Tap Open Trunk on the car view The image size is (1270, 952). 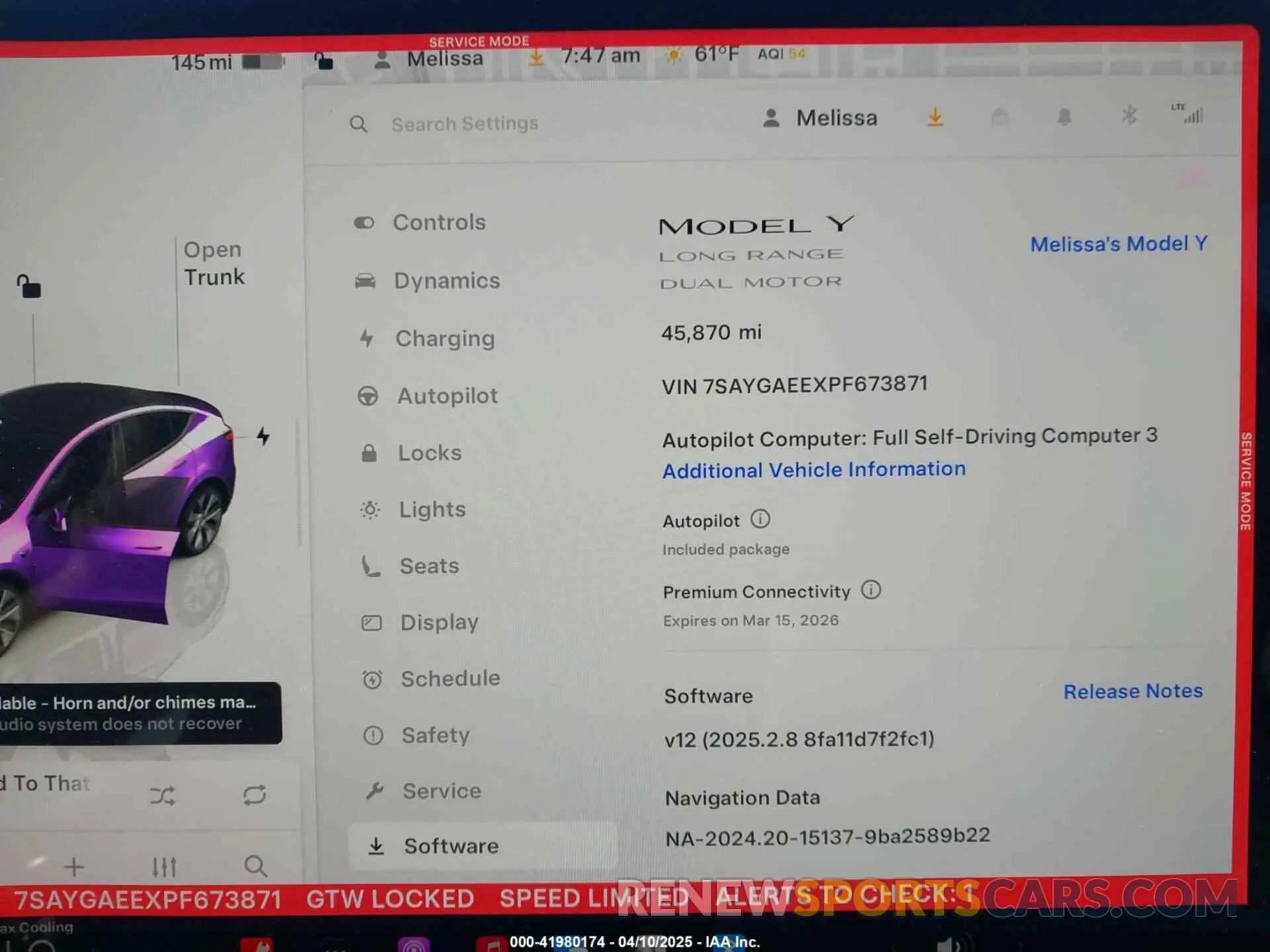coord(214,263)
